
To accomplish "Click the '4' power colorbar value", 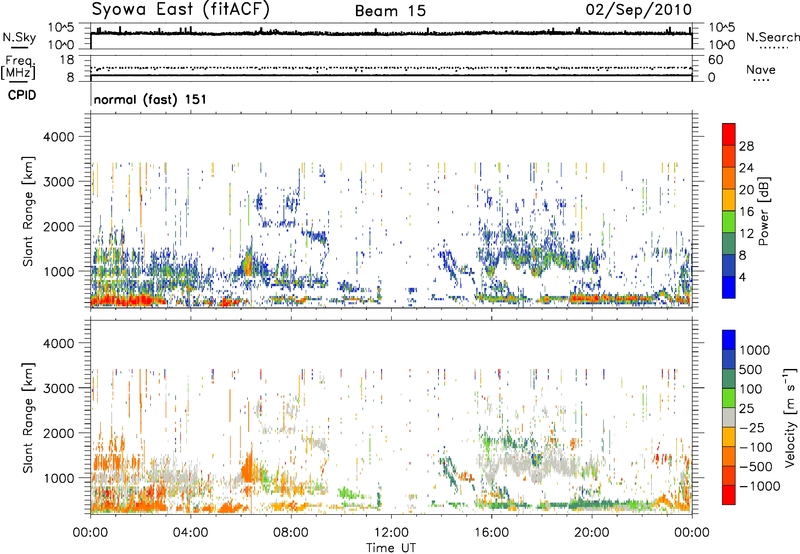I will point(742,278).
